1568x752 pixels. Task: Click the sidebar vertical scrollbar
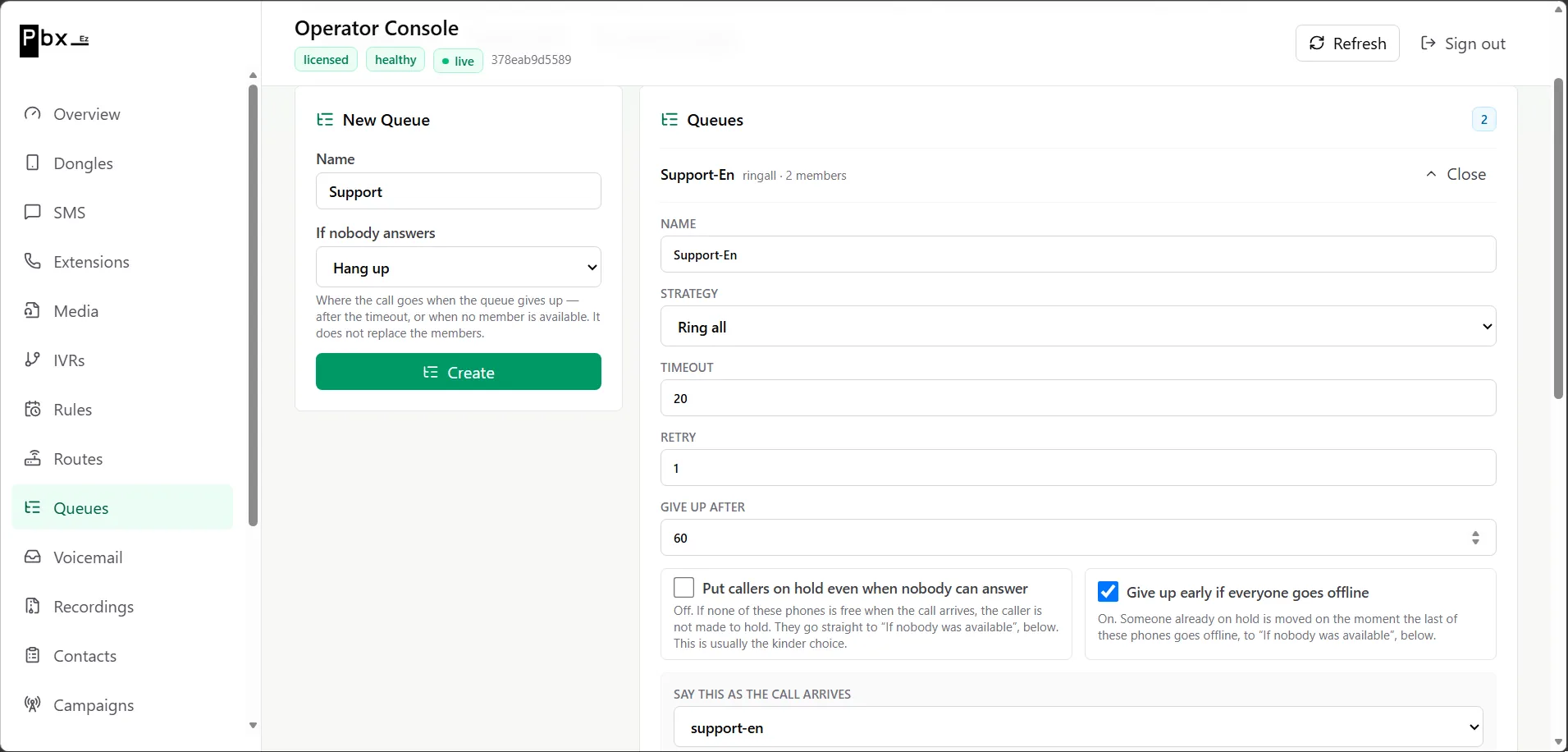[x=253, y=304]
